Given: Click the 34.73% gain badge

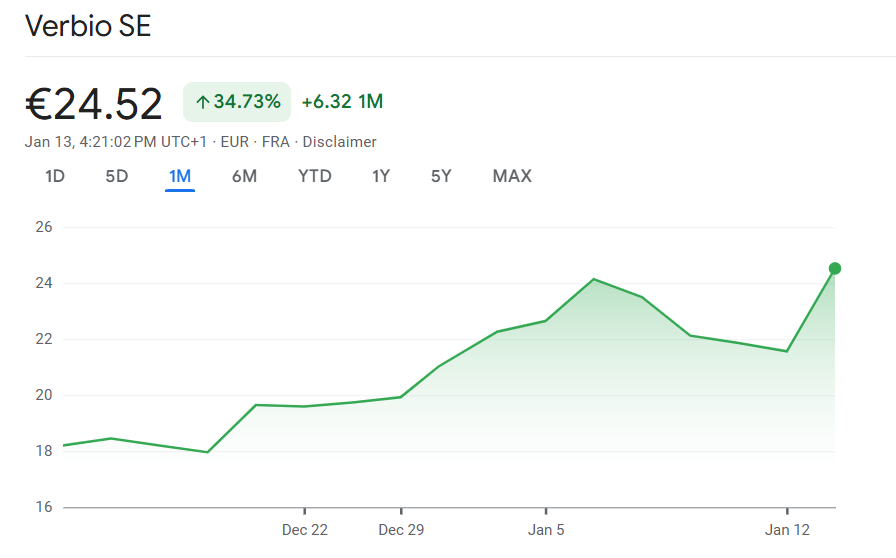Looking at the screenshot, I should pos(237,102).
